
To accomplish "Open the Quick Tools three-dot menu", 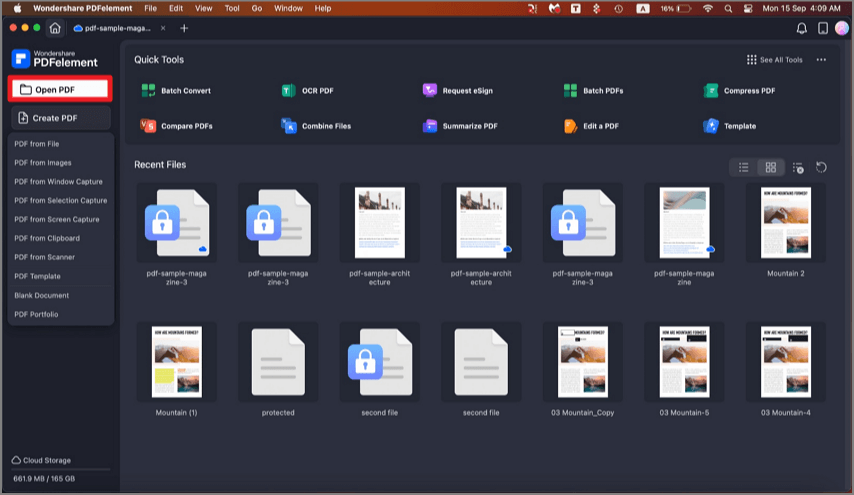I will tap(821, 60).
